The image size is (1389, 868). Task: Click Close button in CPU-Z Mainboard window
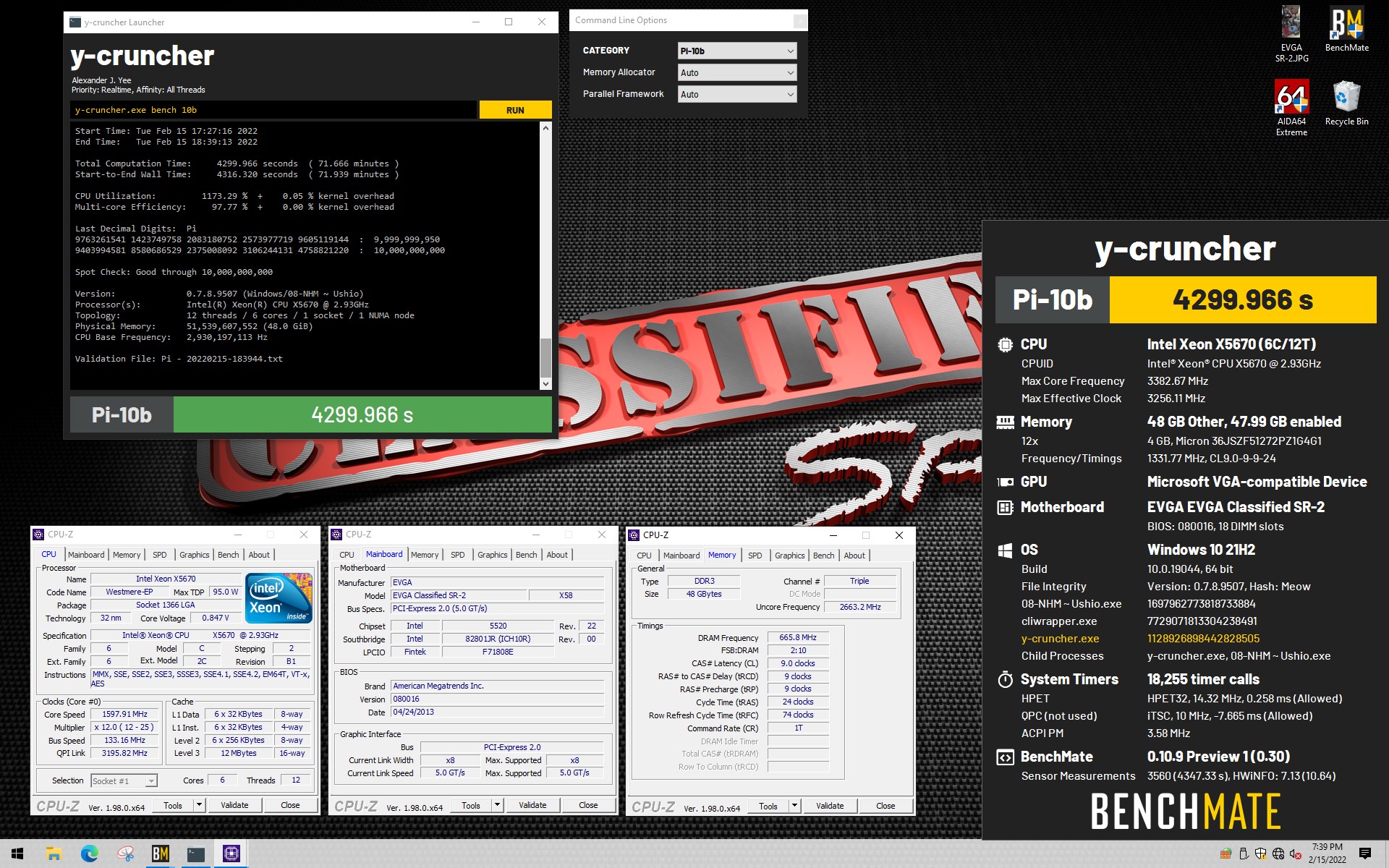[588, 805]
